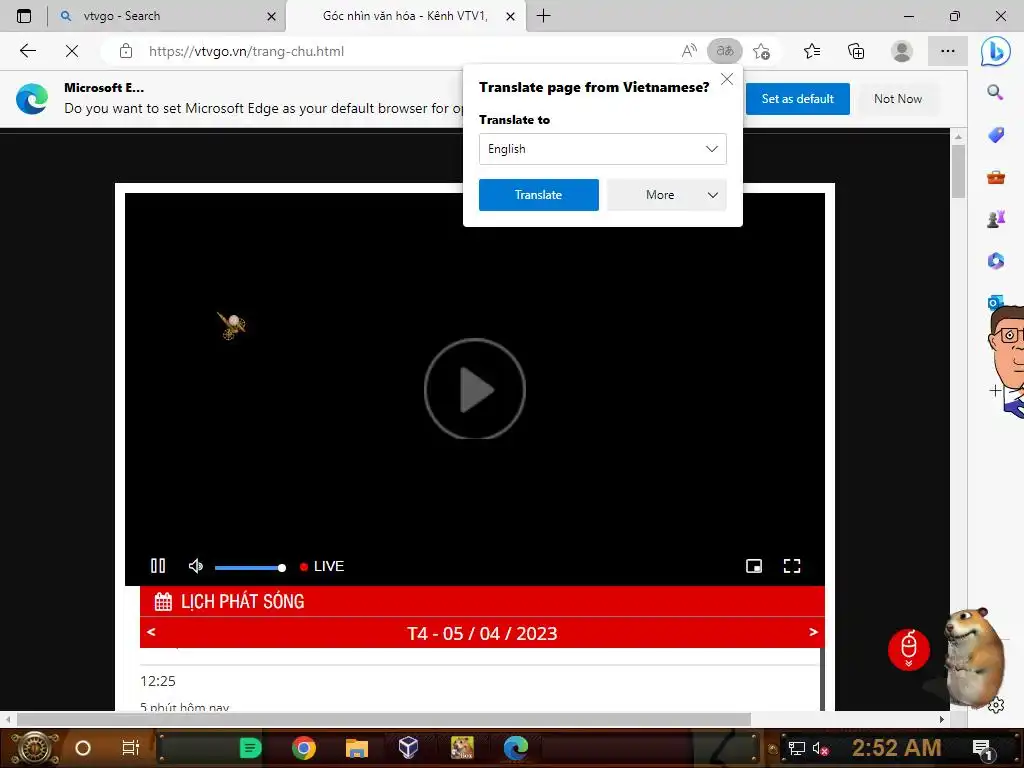Close the Góc nhìn văn hóa tab
1024x768 pixels.
tap(511, 16)
